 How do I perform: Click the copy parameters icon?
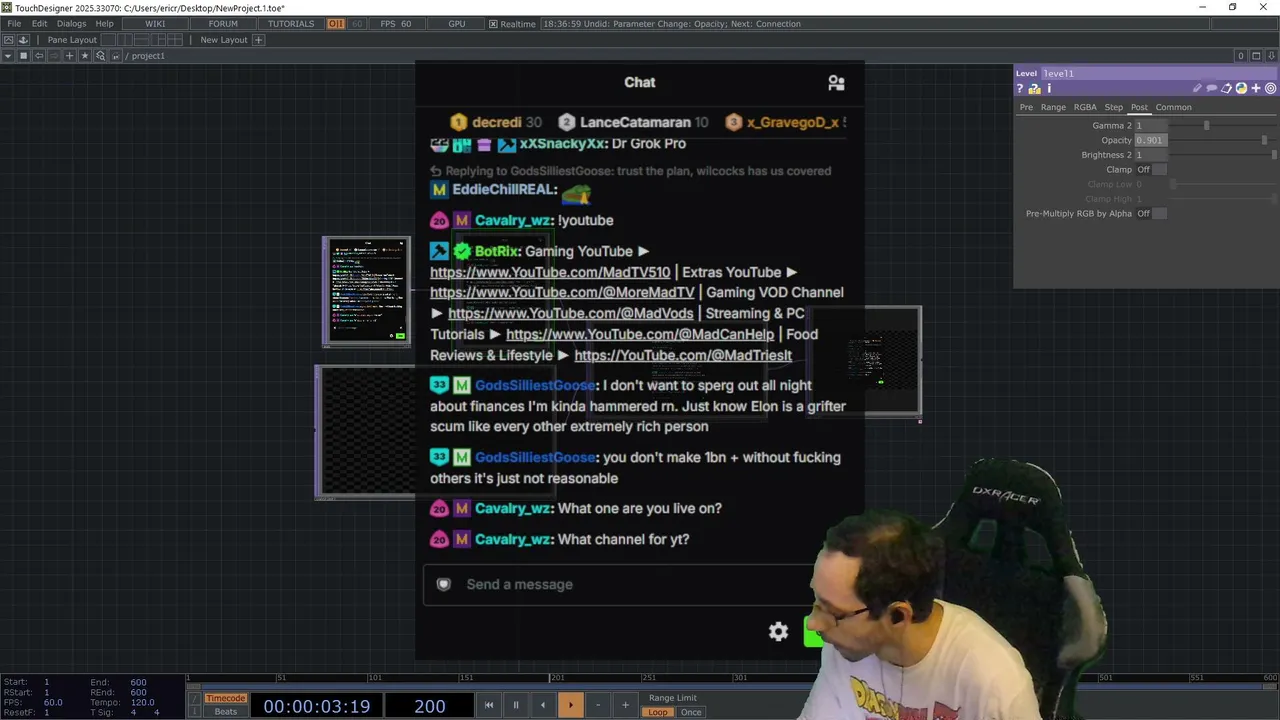pos(1227,89)
